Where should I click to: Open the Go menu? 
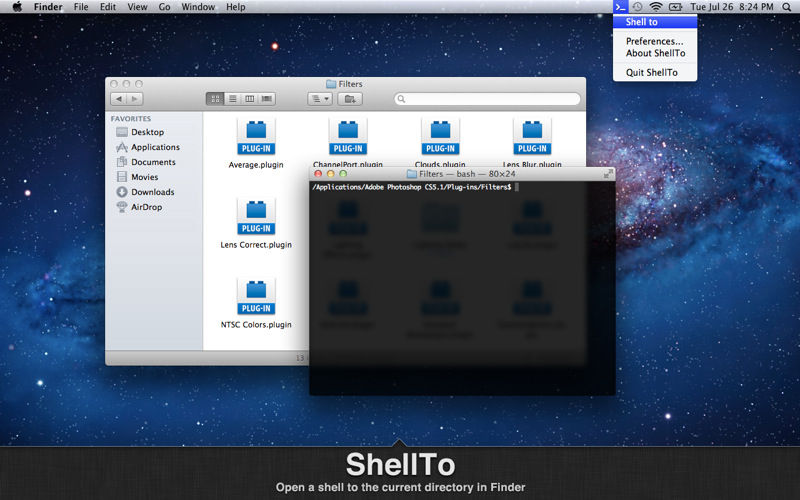coord(164,7)
